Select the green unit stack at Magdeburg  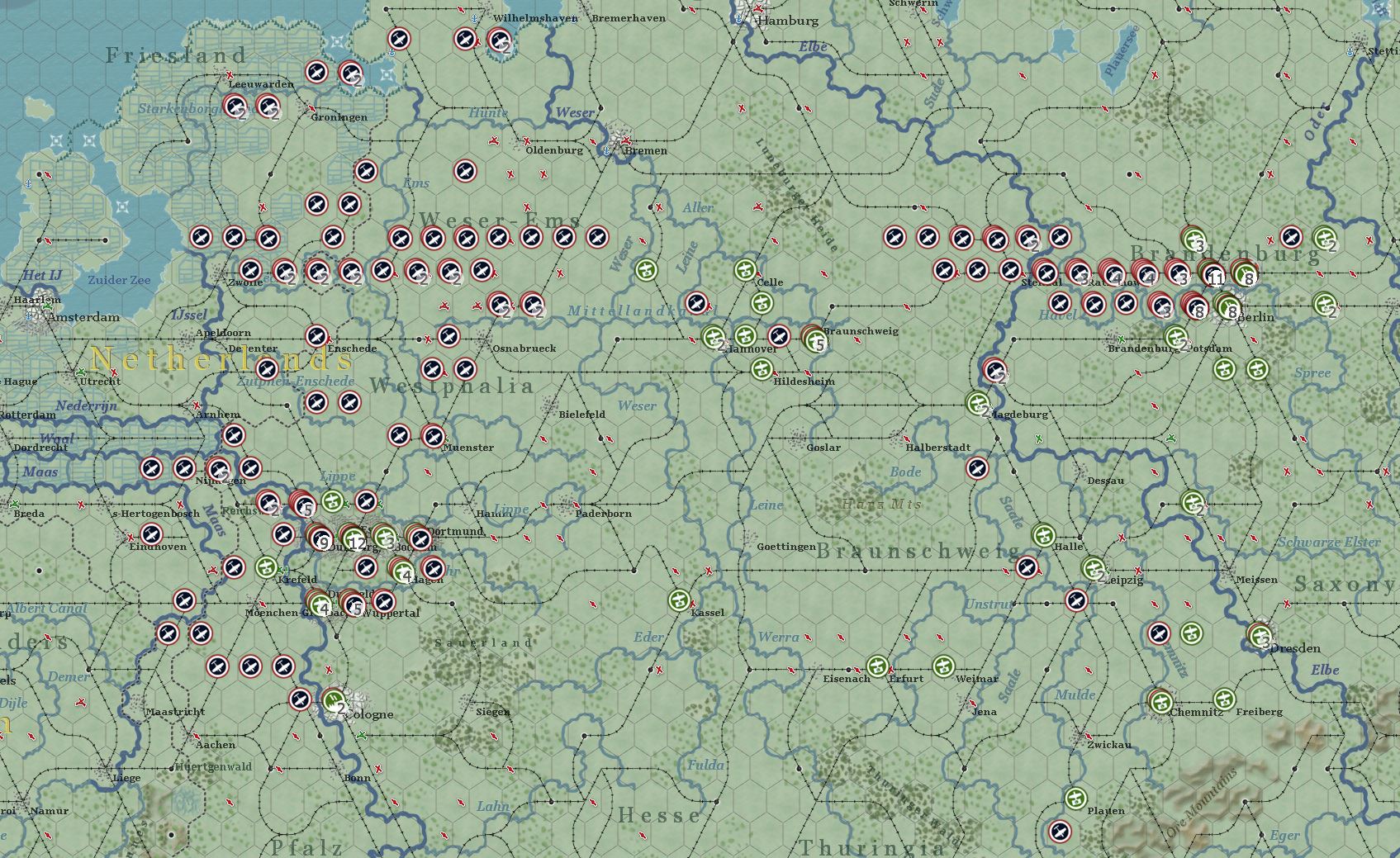click(x=978, y=404)
